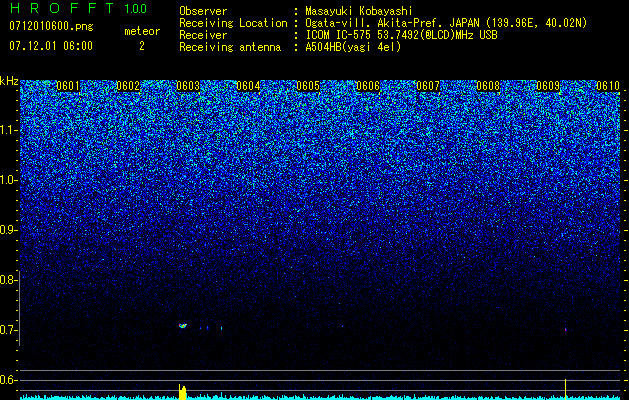The height and width of the screenshot is (400, 629).
Task: Click the 0606 time marker
Action: (x=368, y=86)
